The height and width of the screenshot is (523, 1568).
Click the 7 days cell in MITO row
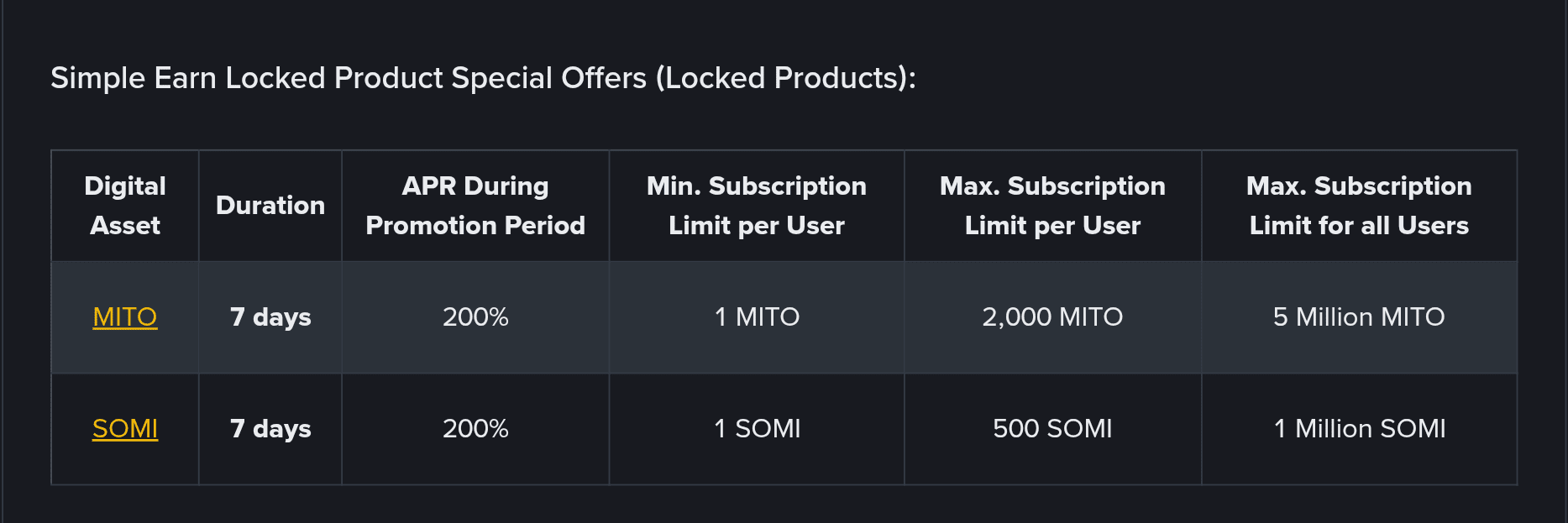point(270,317)
